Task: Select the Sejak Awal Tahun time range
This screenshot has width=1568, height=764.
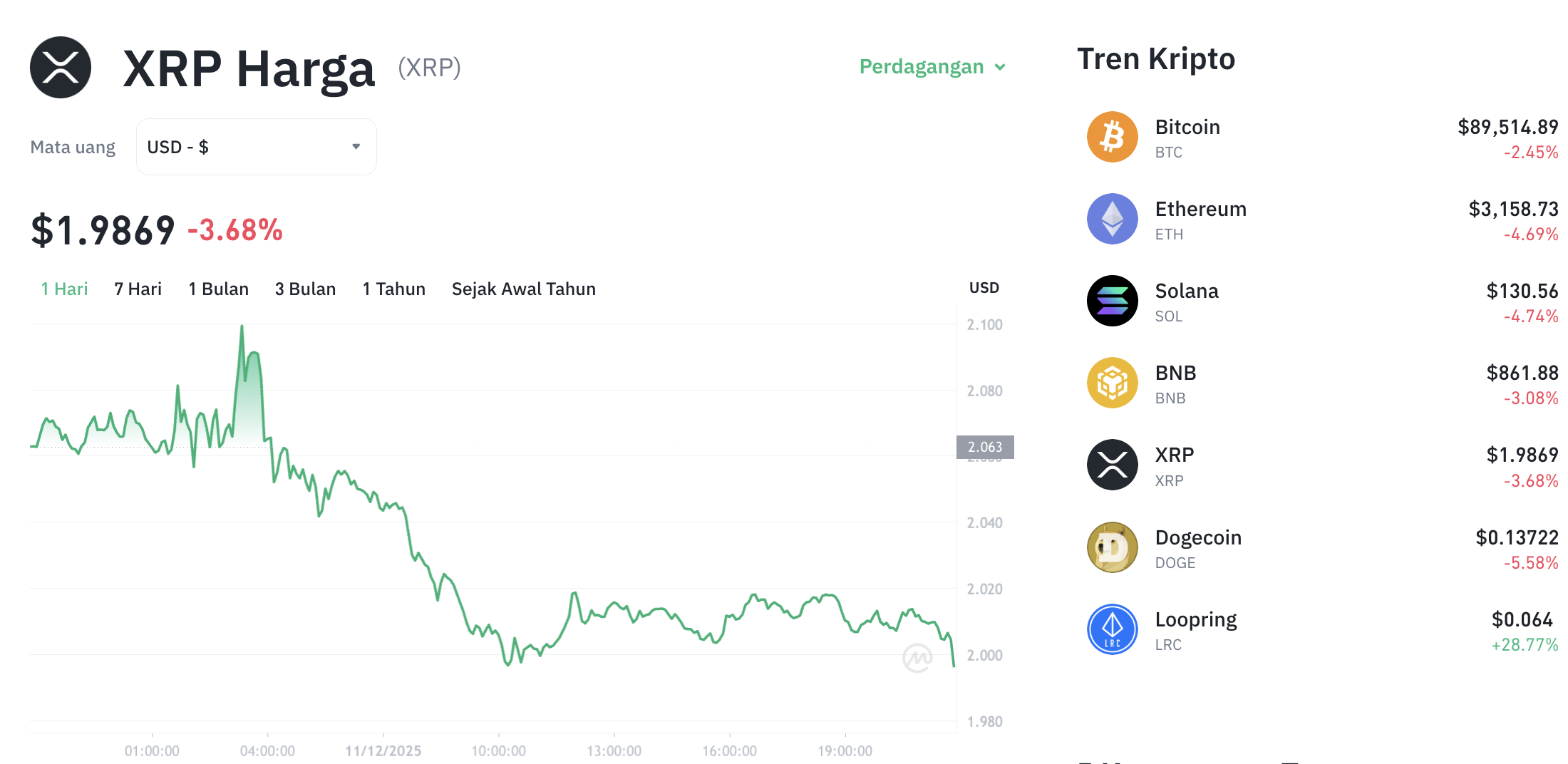Action: [524, 289]
